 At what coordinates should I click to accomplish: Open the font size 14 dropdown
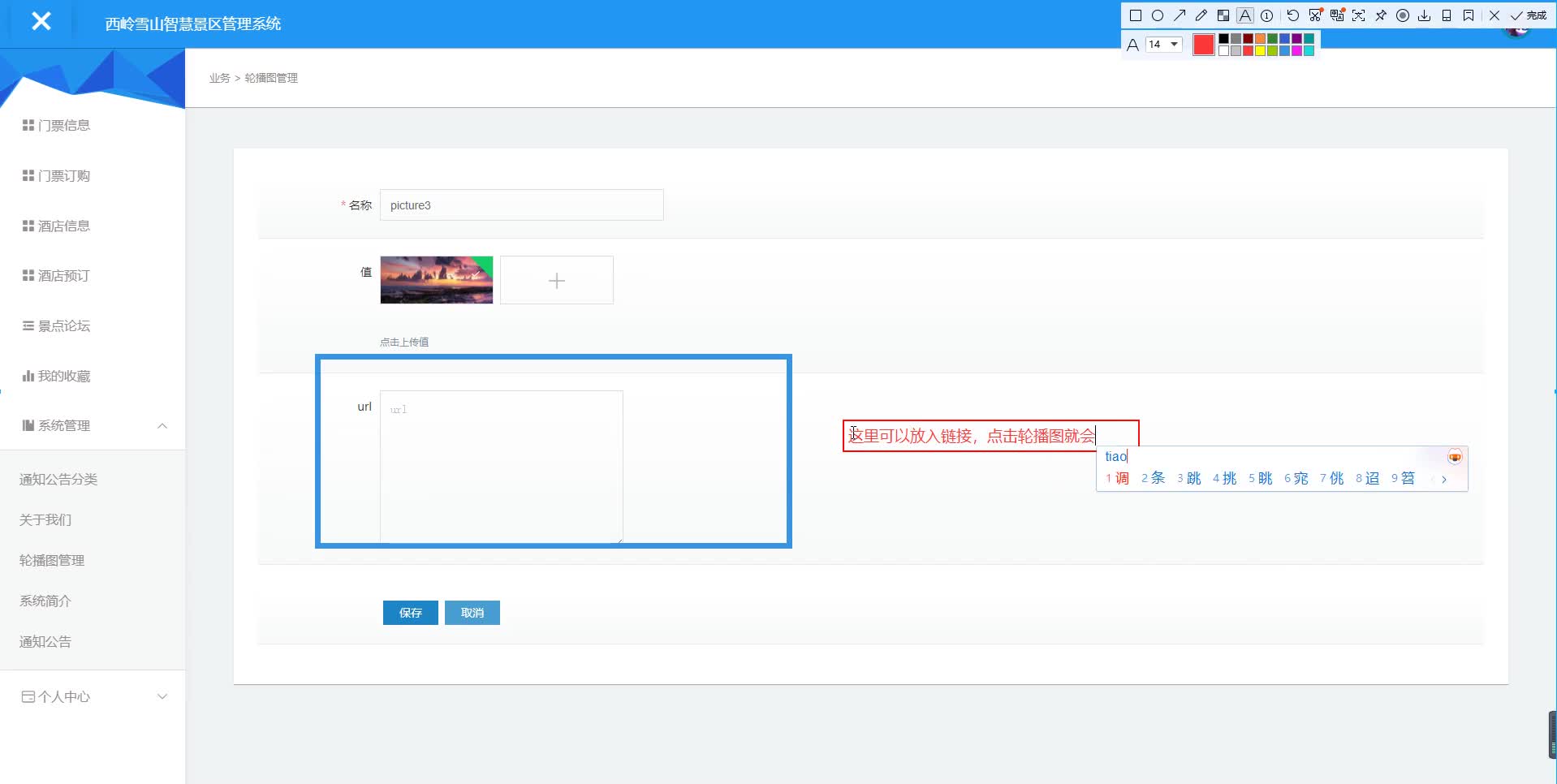(x=1164, y=44)
